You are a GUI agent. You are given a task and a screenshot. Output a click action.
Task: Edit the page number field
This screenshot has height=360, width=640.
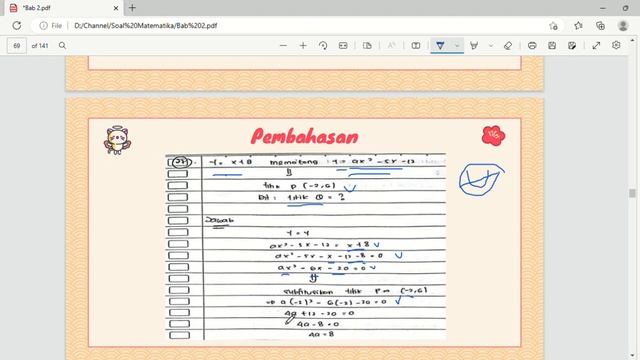(x=17, y=46)
